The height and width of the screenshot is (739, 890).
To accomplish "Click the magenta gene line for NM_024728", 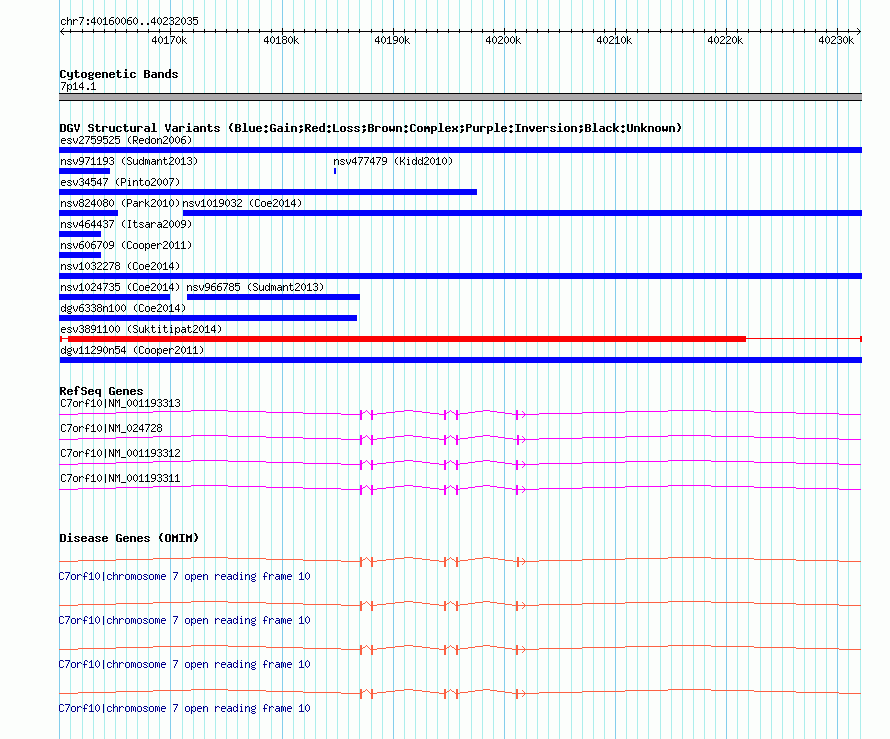I will [460, 439].
